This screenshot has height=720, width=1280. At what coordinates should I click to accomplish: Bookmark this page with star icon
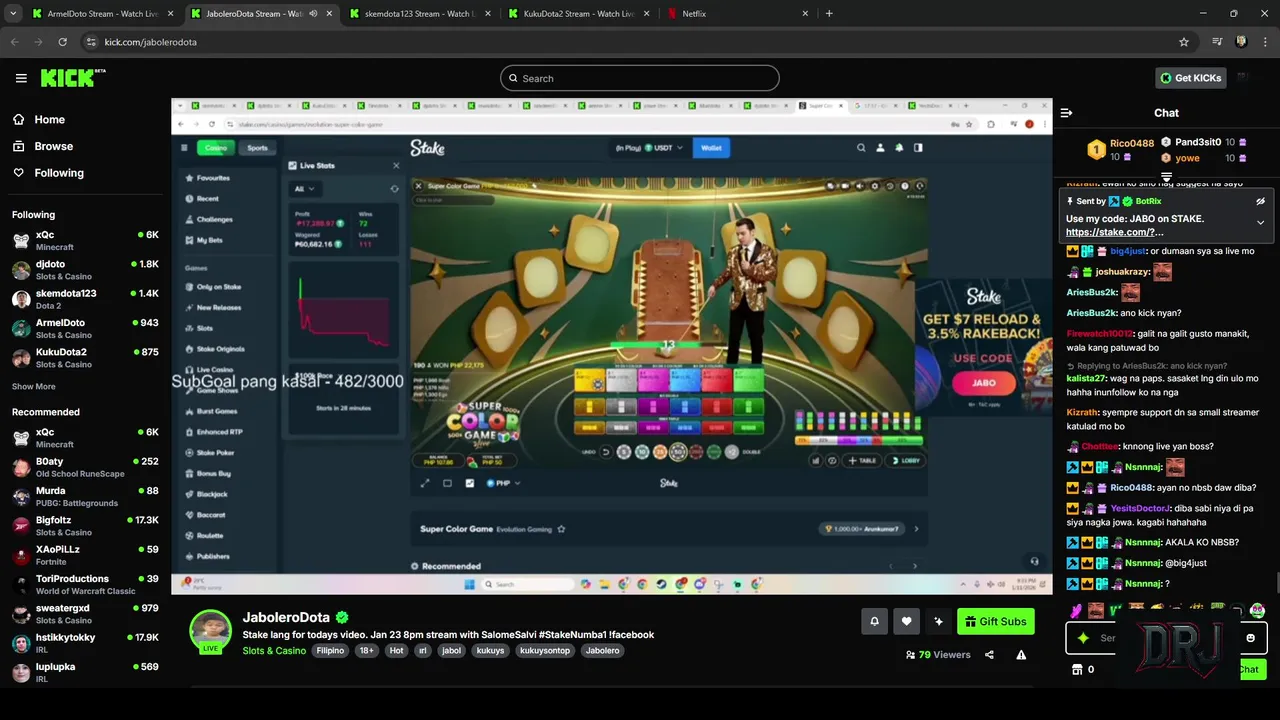(x=1184, y=42)
